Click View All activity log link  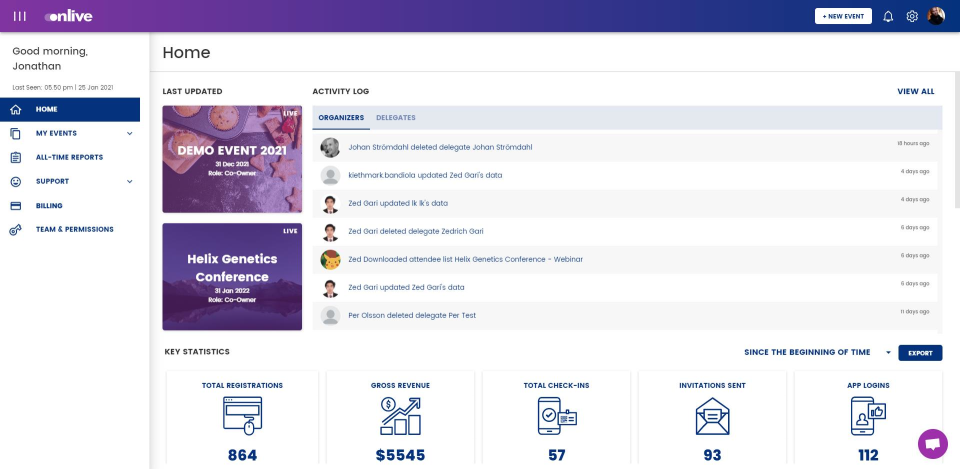pyautogui.click(x=915, y=91)
